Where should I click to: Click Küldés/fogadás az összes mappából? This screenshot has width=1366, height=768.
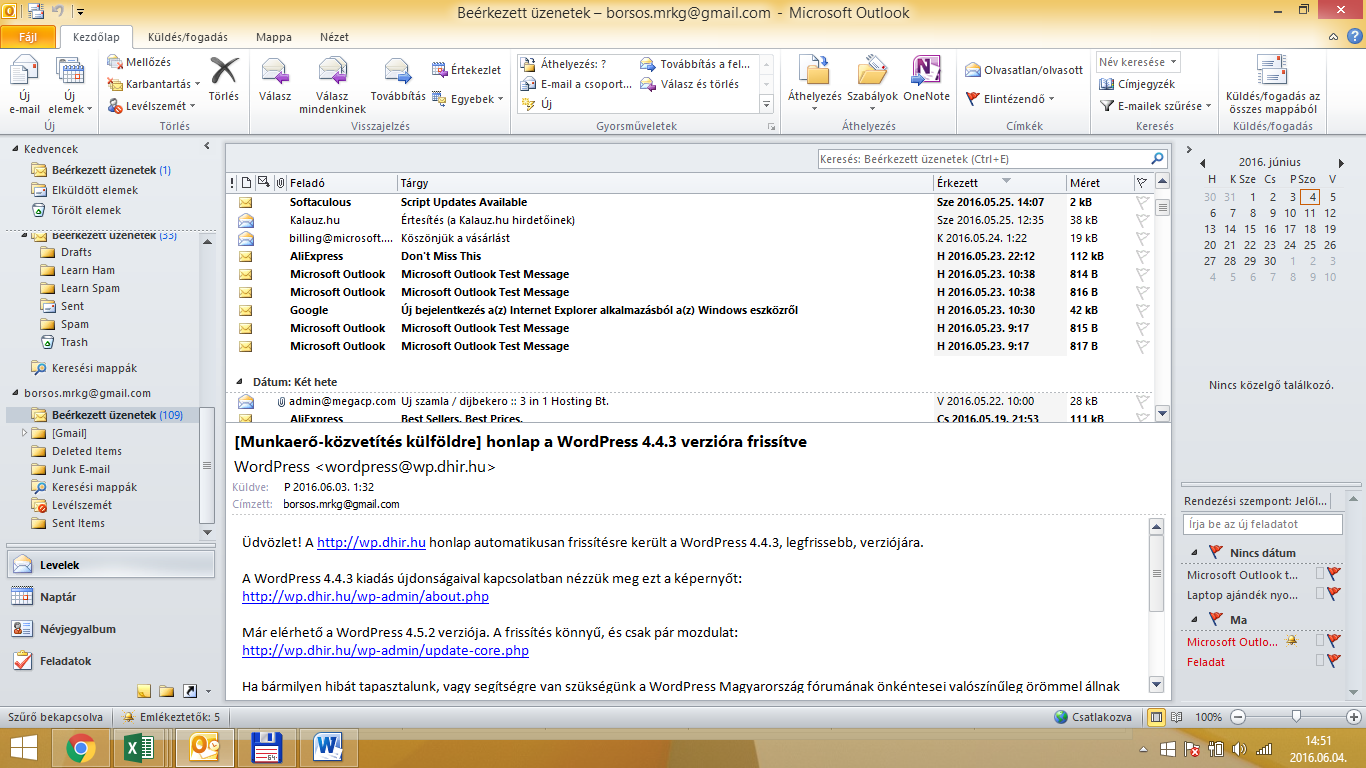[1272, 85]
